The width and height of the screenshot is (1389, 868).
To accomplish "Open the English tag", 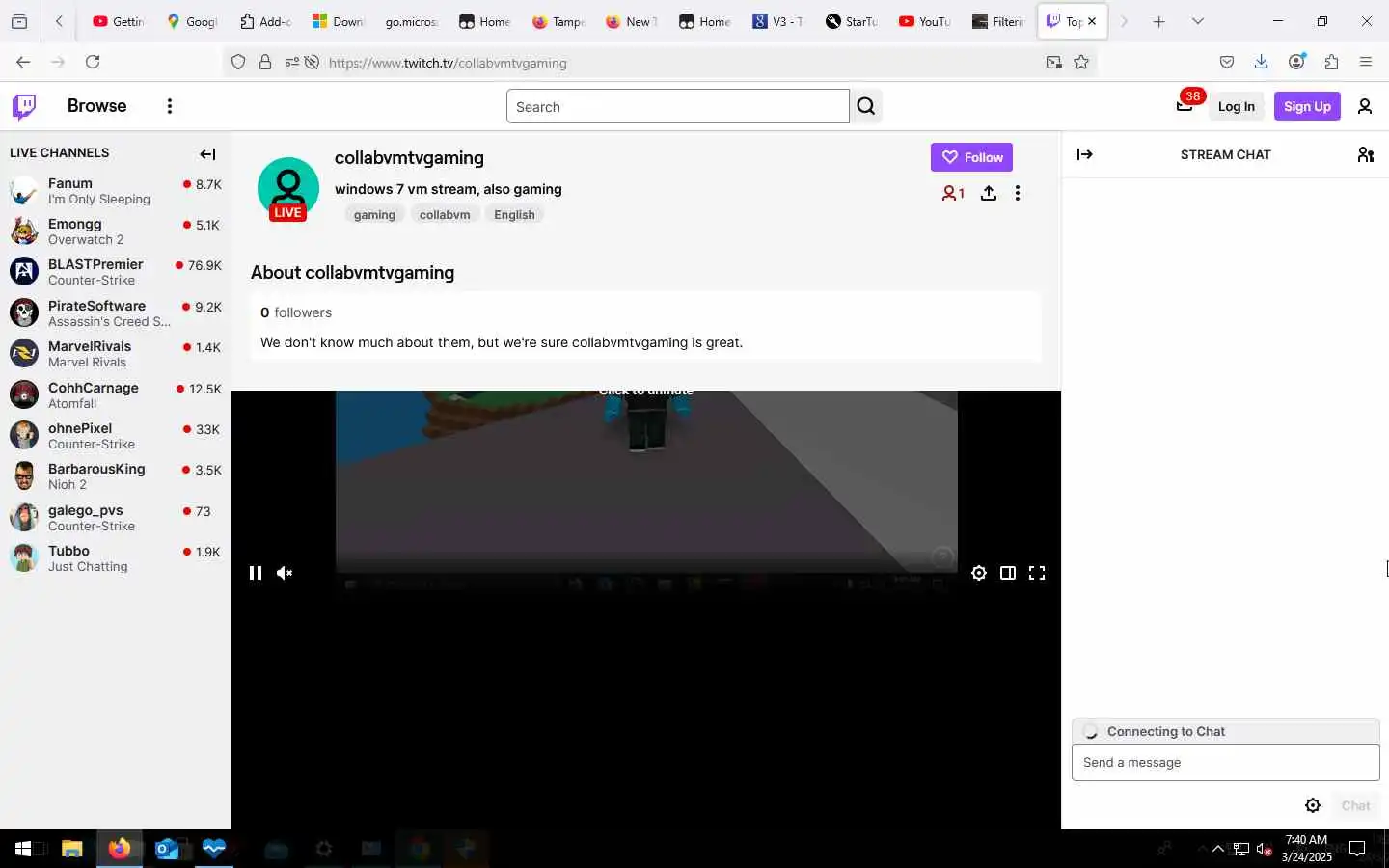I will 514,214.
